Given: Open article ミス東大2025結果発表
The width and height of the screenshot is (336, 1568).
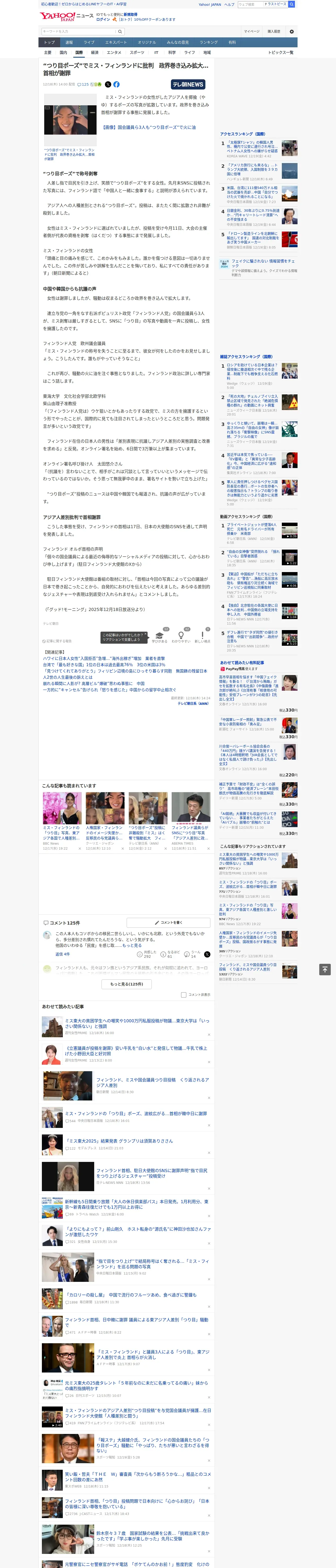Looking at the screenshot, I should [119, 1141].
